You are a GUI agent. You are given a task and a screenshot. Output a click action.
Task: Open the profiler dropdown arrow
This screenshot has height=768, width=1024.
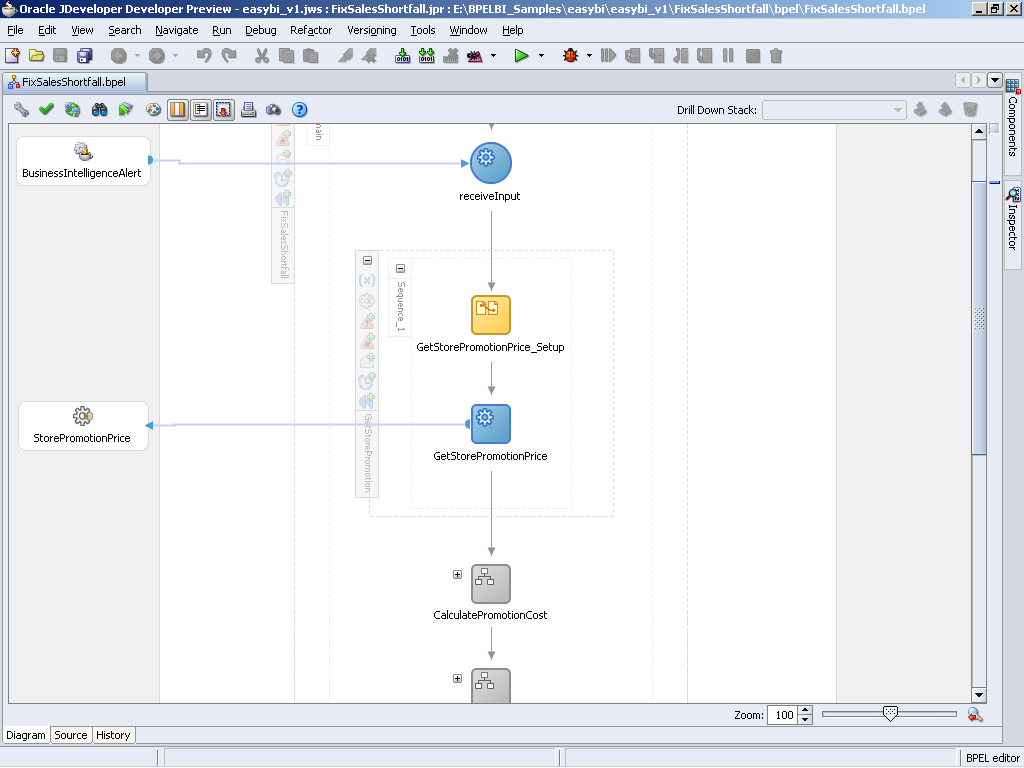(493, 56)
